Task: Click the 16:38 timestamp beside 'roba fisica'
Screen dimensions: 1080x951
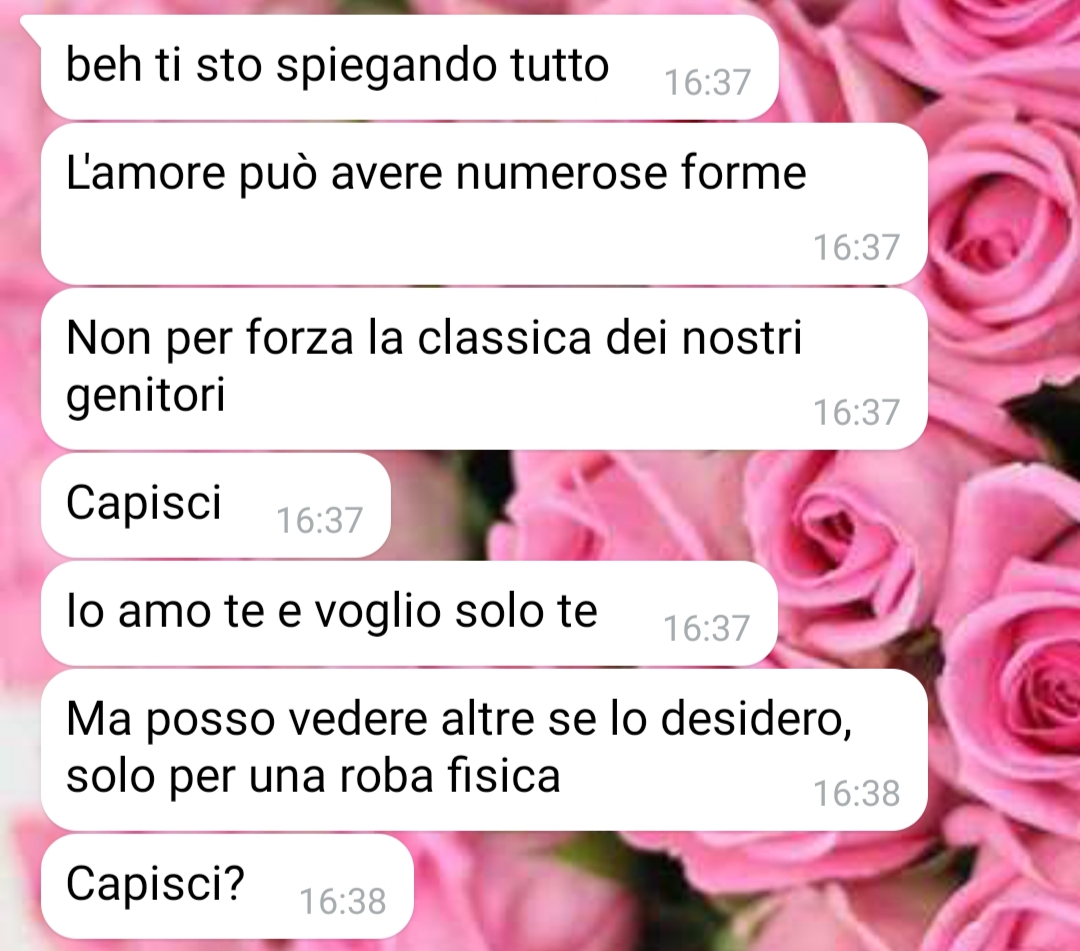Action: tap(856, 793)
